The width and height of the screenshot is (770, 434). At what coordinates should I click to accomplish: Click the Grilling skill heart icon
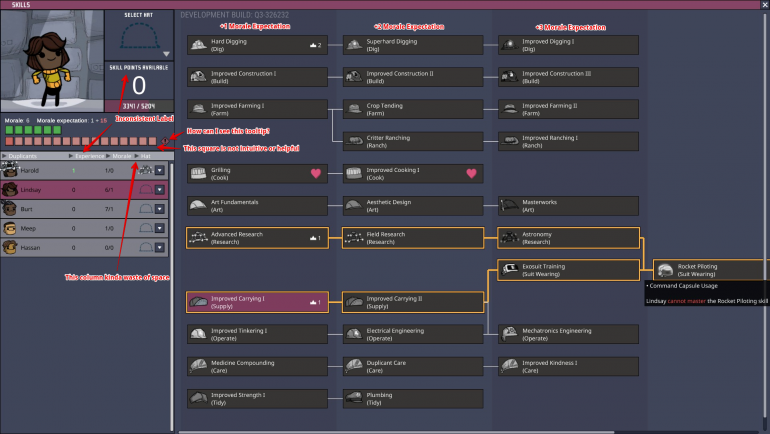click(315, 173)
